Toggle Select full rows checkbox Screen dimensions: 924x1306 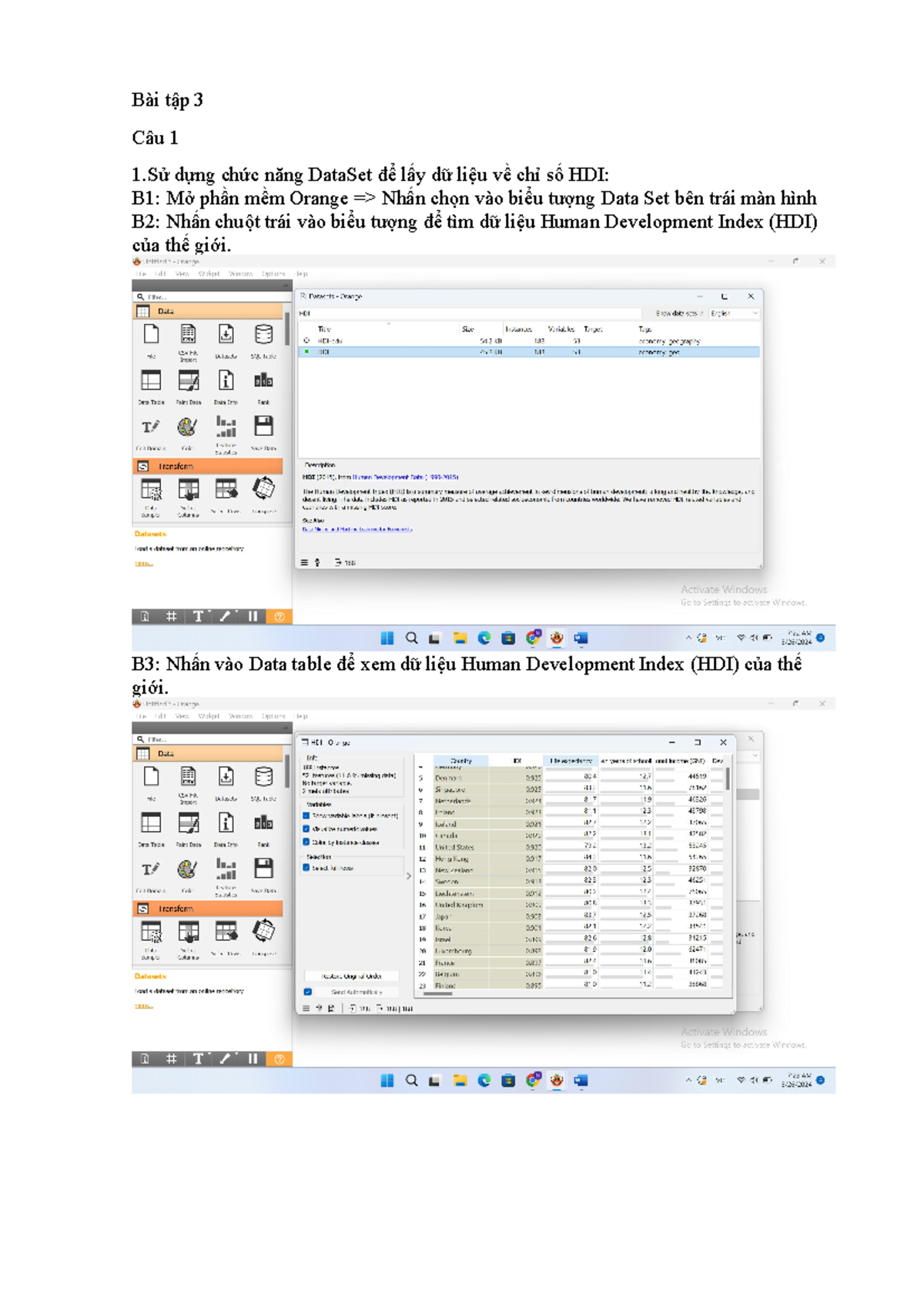pyautogui.click(x=306, y=868)
